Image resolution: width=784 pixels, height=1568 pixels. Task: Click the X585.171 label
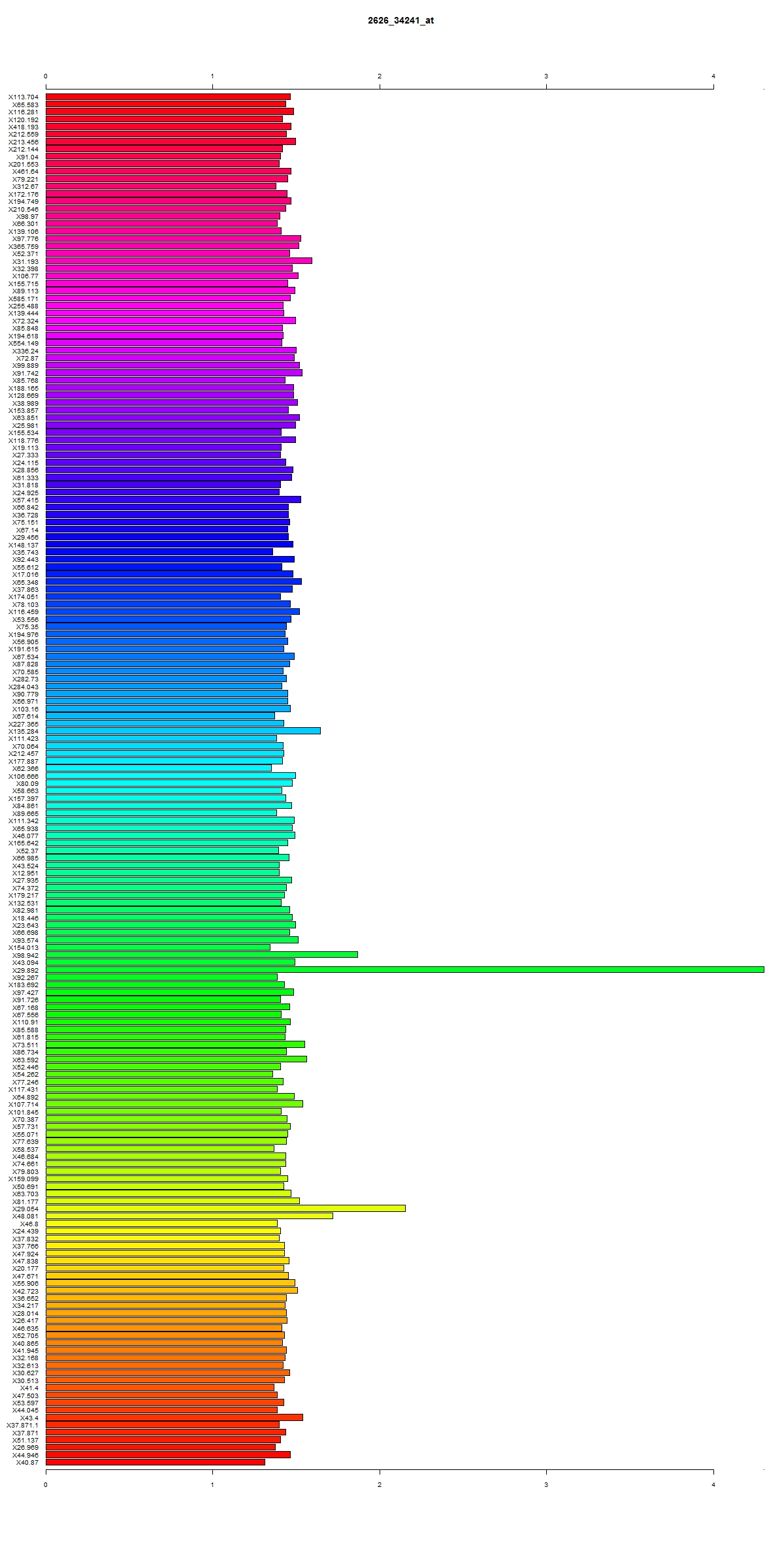coord(24,299)
